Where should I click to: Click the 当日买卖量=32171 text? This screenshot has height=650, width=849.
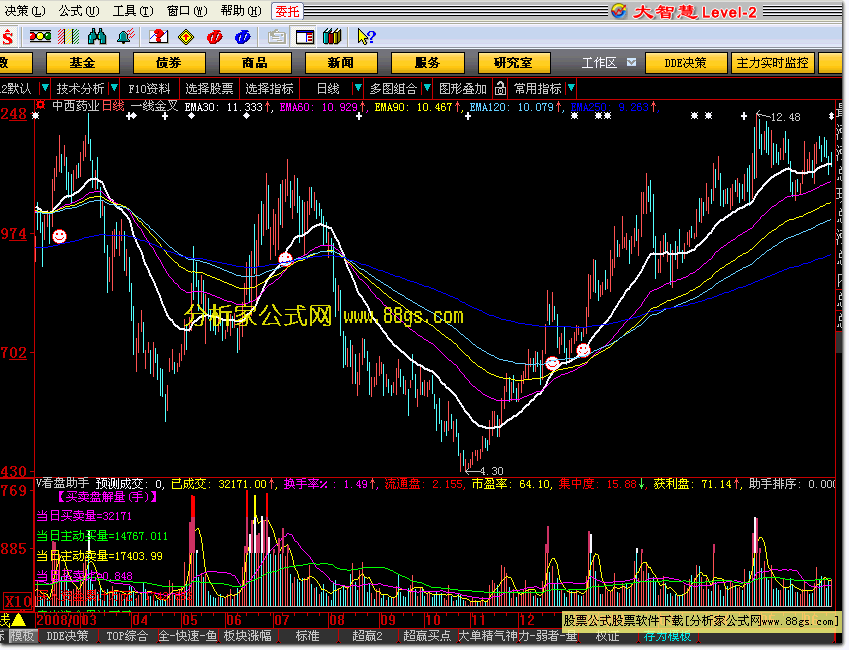84,516
